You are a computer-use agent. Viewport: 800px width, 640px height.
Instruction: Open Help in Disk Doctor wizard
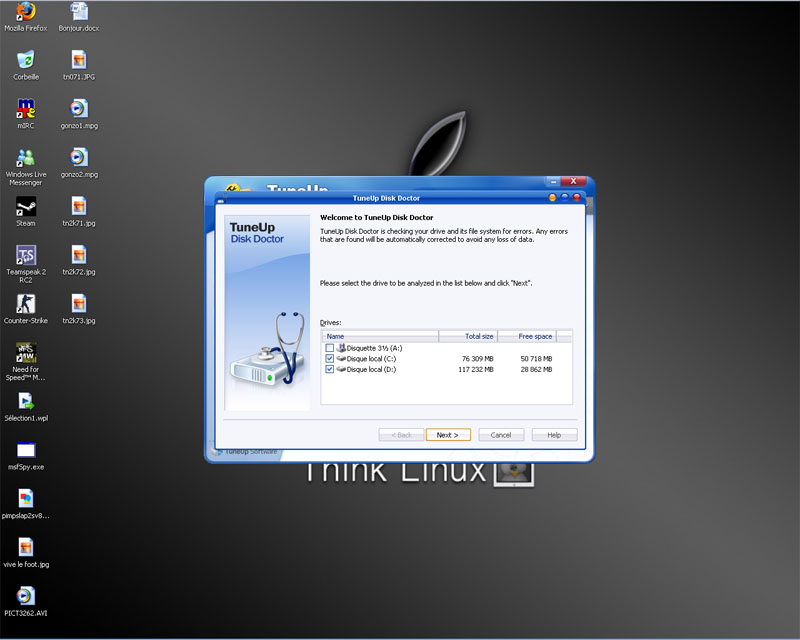(x=555, y=435)
